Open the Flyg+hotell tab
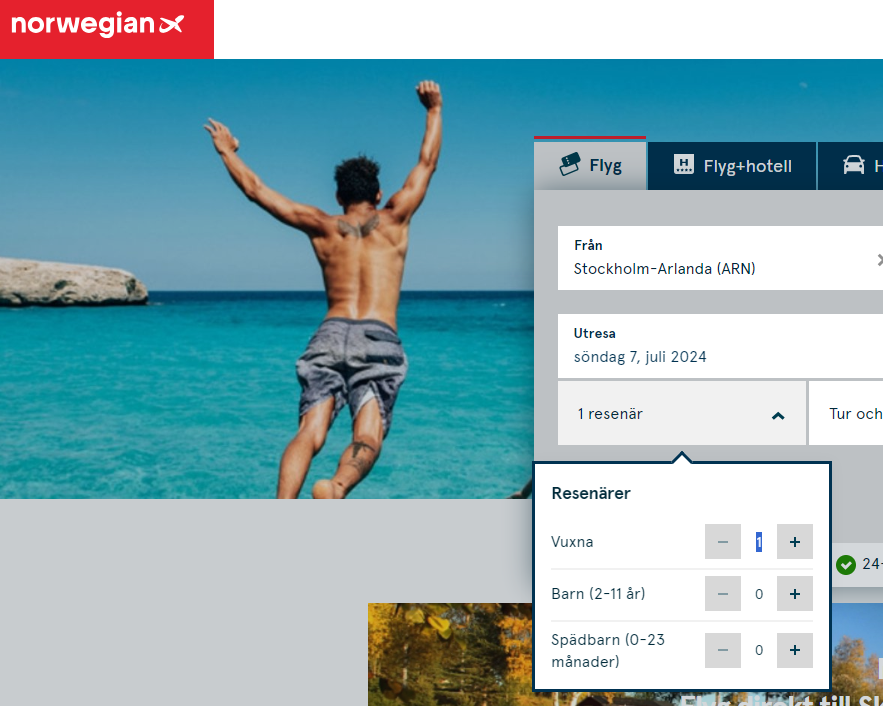This screenshot has height=706, width=883. click(x=732, y=166)
